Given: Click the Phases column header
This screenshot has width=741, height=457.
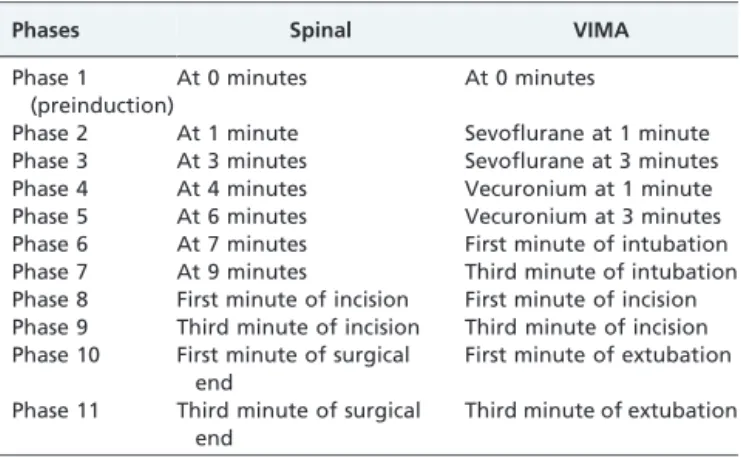Looking at the screenshot, I should [x=45, y=30].
